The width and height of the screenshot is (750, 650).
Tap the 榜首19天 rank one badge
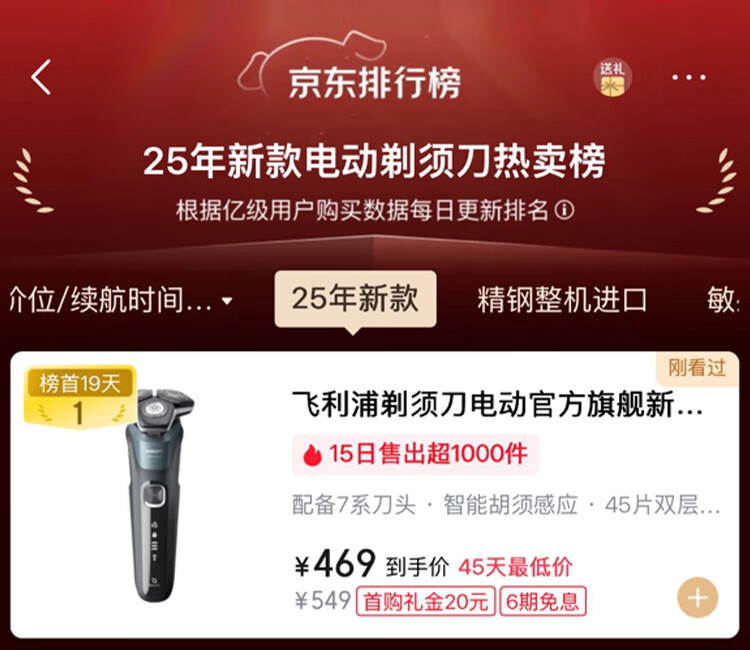point(80,398)
